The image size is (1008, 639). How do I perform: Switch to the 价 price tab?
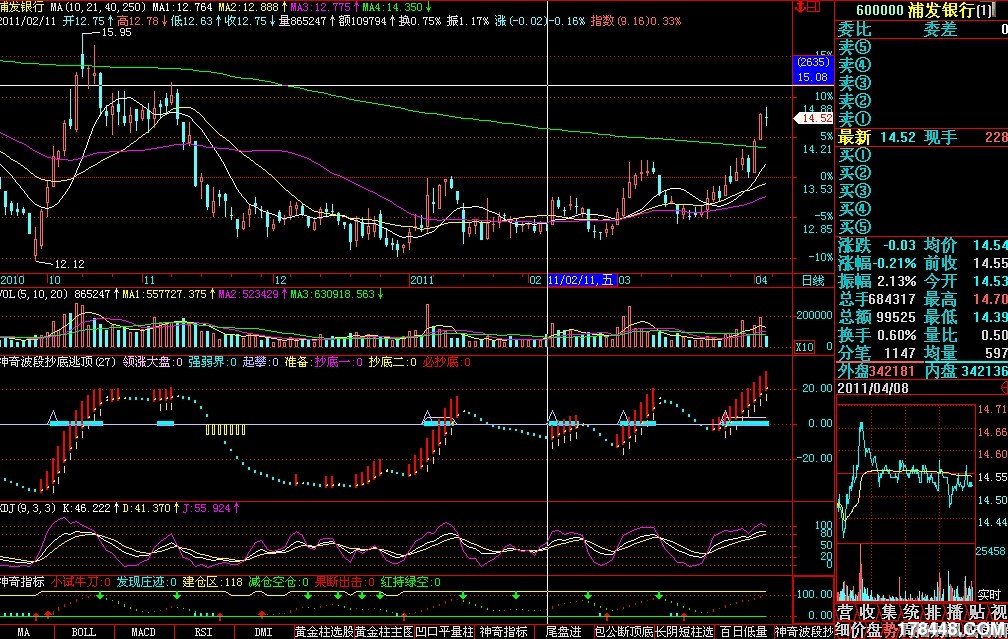860,631
